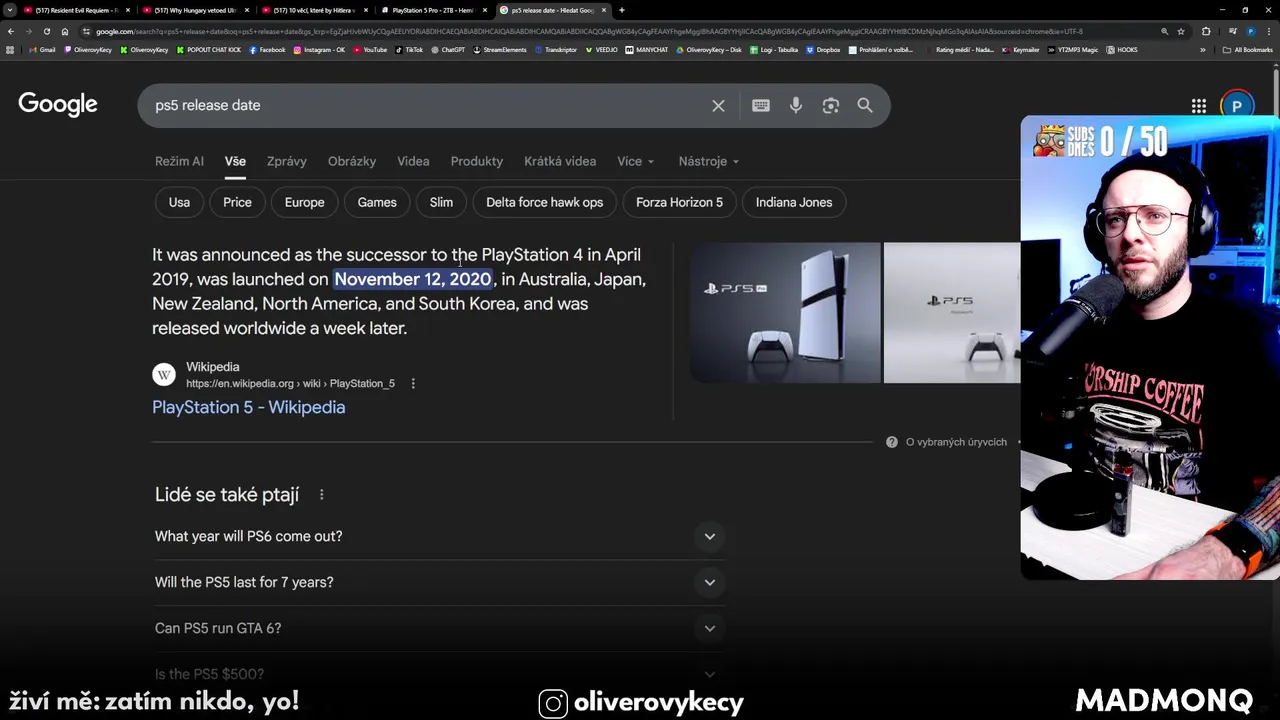Select the Obrázky search tab
The height and width of the screenshot is (720, 1280).
pos(352,161)
